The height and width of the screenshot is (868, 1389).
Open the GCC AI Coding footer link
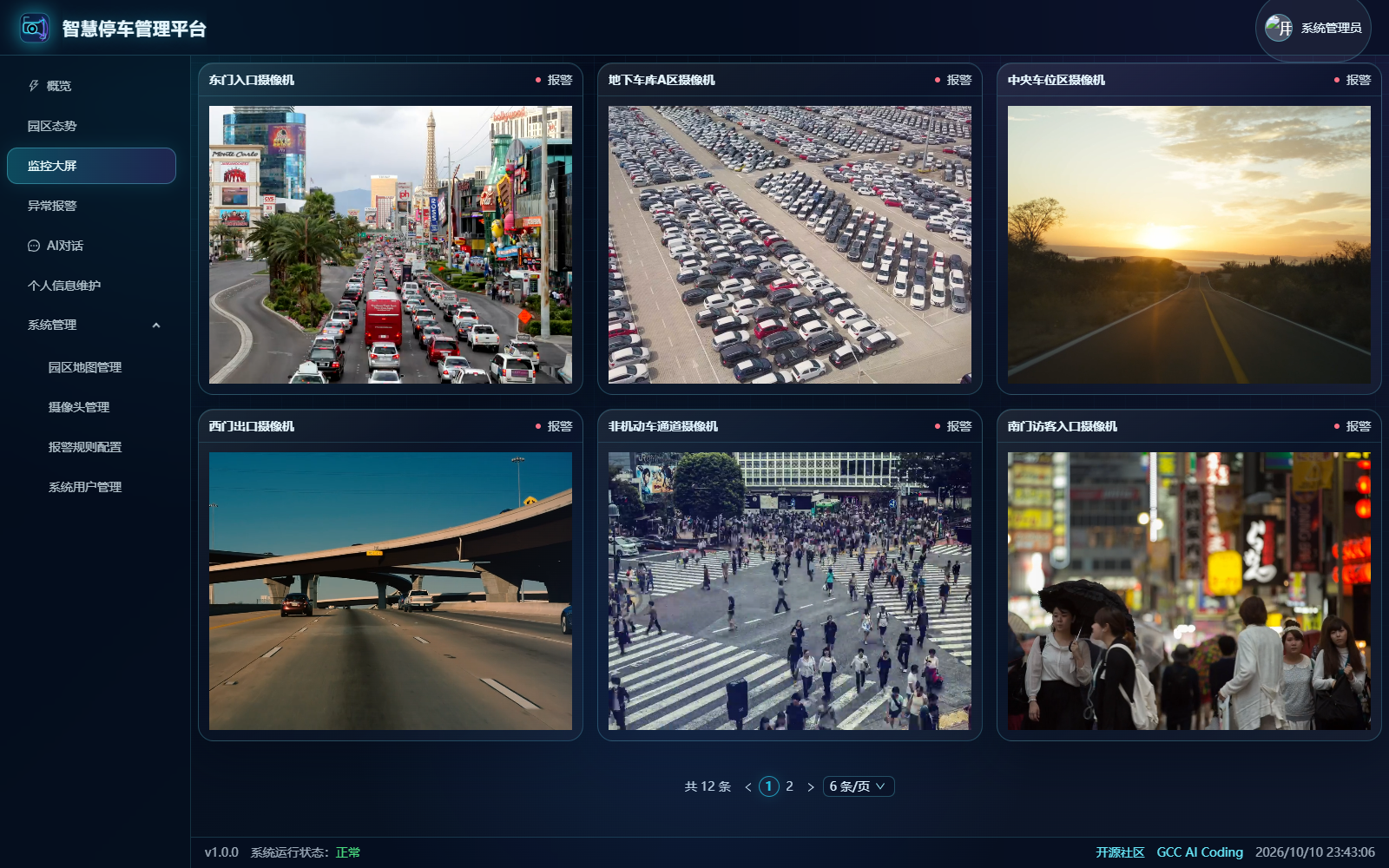click(x=1200, y=852)
